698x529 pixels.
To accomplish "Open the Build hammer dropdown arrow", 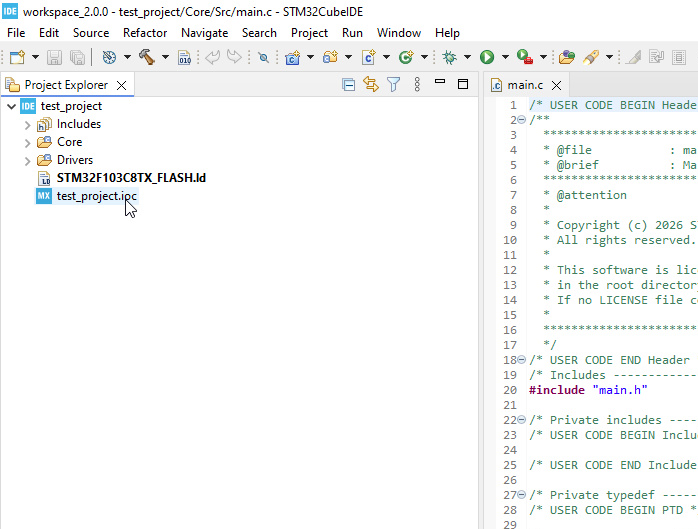I will (x=165, y=57).
